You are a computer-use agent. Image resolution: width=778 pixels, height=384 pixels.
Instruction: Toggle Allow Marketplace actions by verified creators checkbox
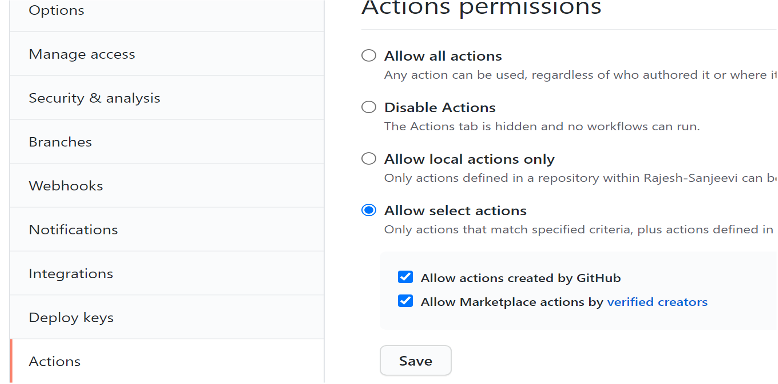(x=405, y=301)
